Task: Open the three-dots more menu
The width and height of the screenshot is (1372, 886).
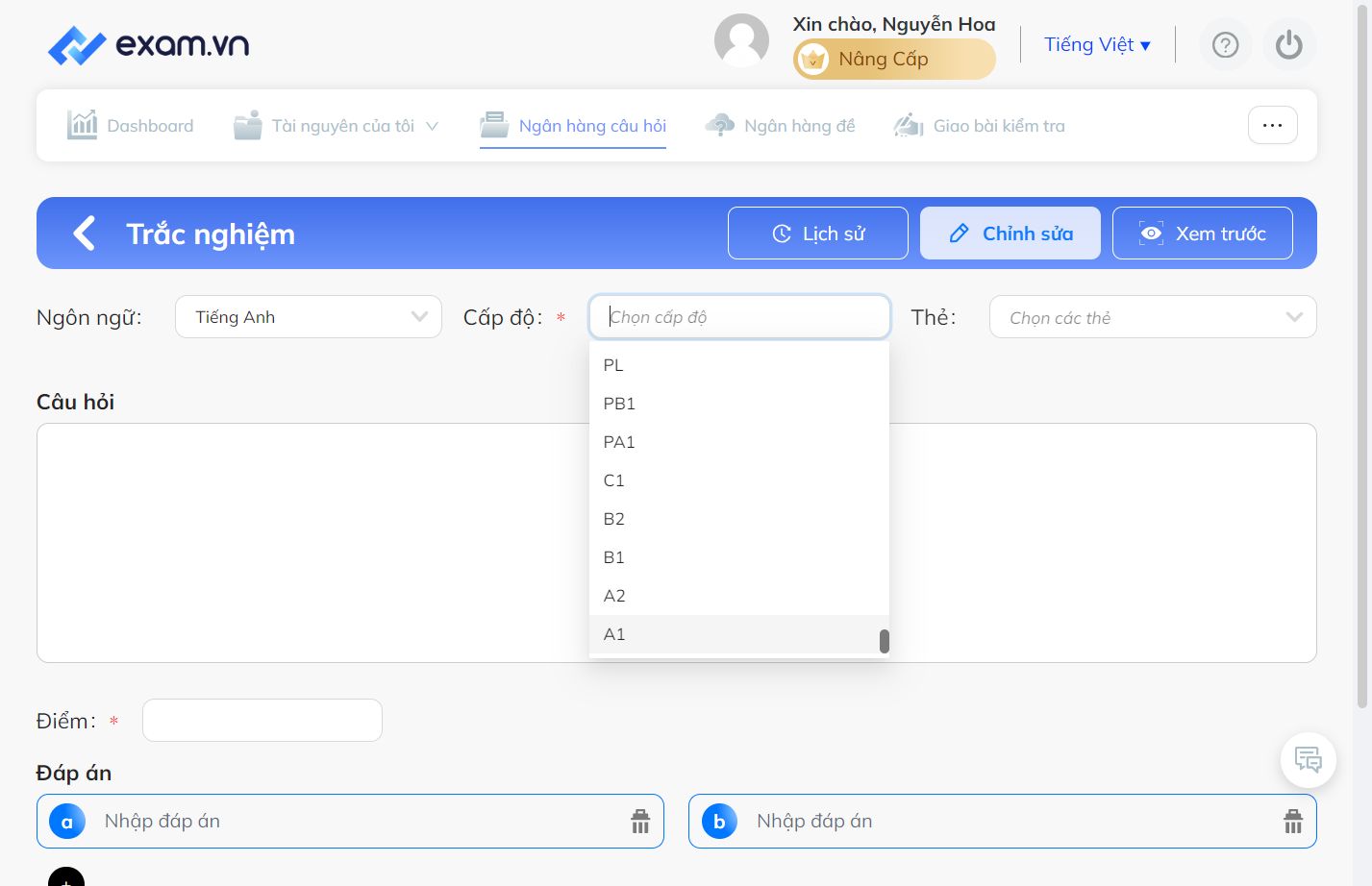Action: point(1273,125)
